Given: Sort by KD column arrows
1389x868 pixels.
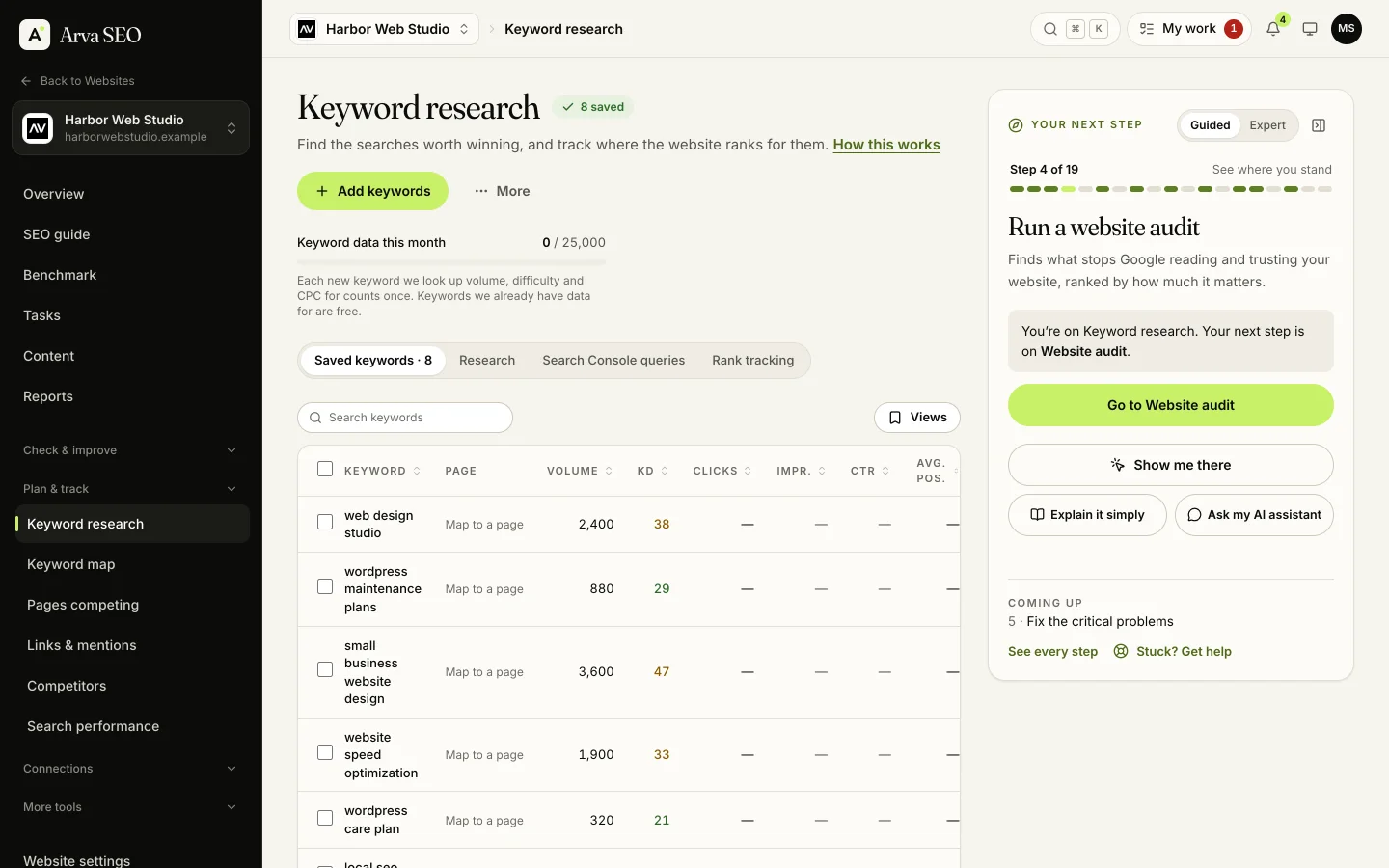Looking at the screenshot, I should tap(665, 471).
